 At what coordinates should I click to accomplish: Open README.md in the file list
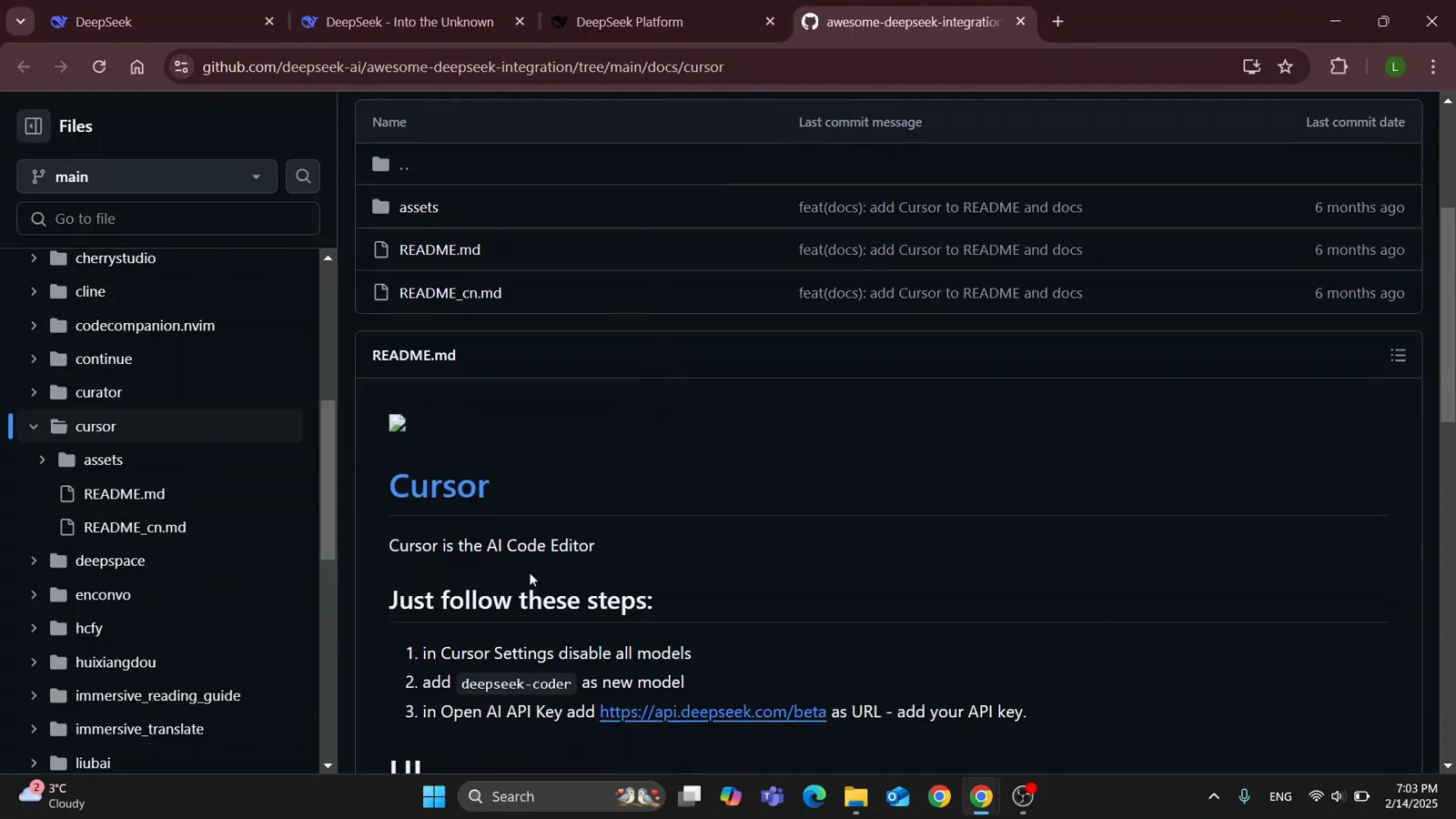[440, 250]
